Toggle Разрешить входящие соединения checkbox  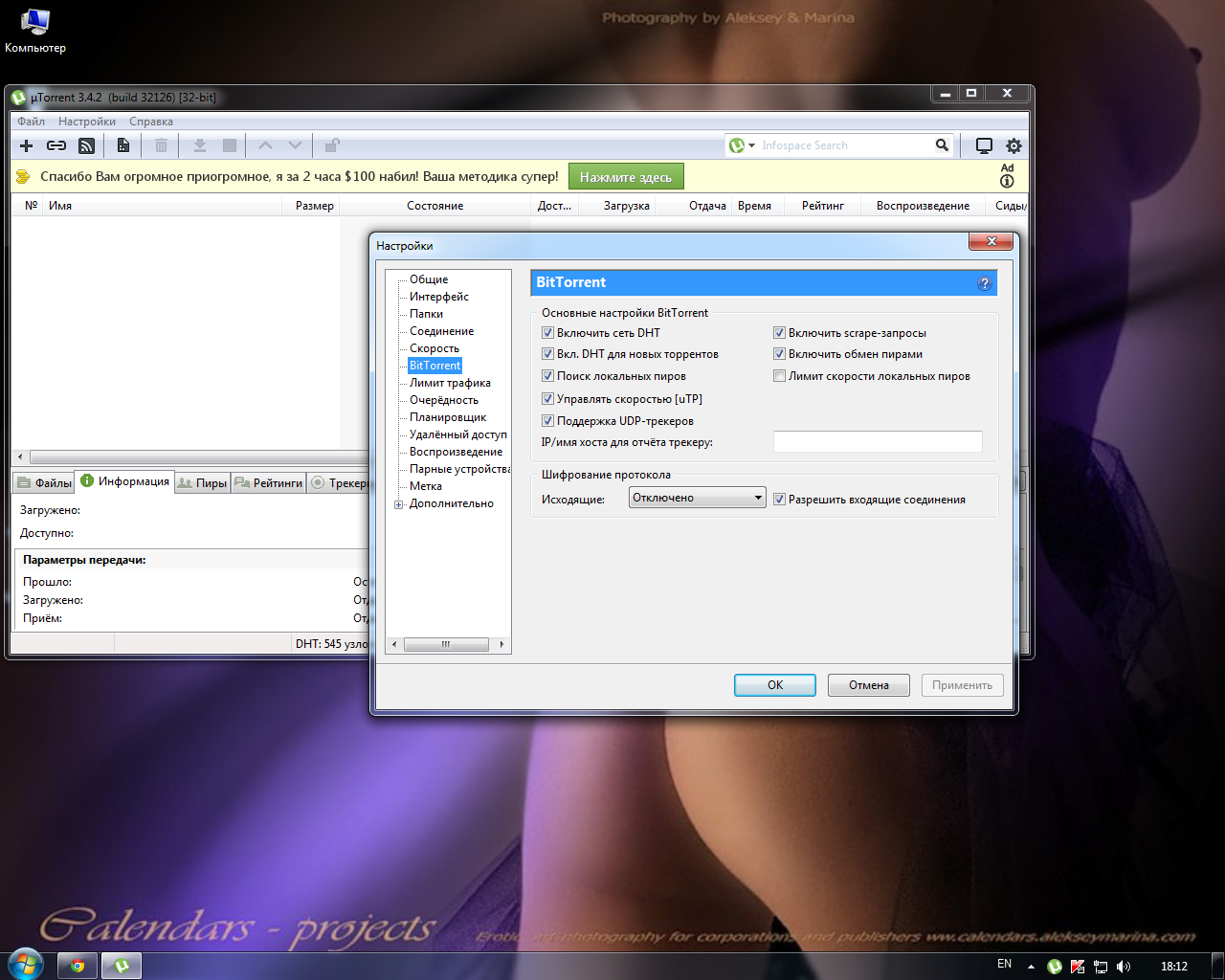(779, 500)
